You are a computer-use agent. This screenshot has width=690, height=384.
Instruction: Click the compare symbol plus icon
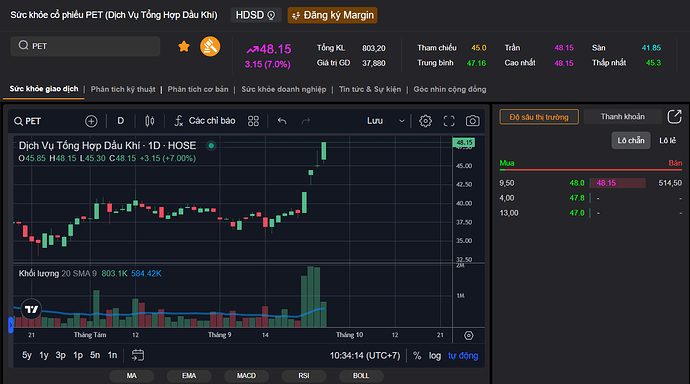click(x=91, y=121)
